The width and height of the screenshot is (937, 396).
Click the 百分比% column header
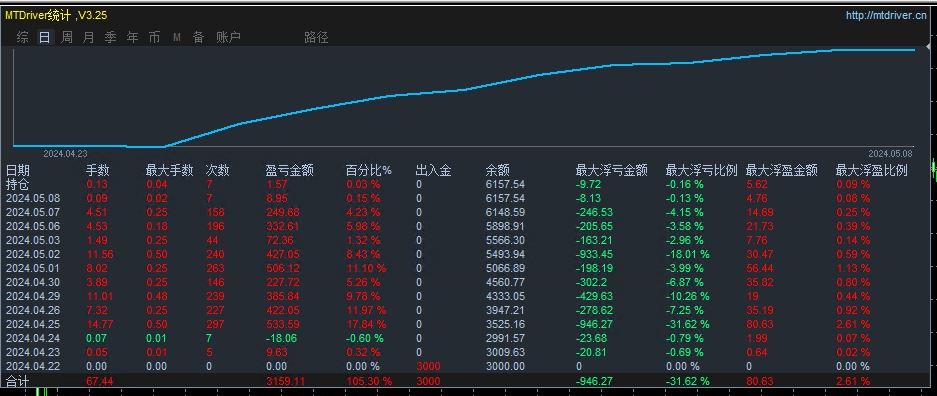click(x=369, y=171)
